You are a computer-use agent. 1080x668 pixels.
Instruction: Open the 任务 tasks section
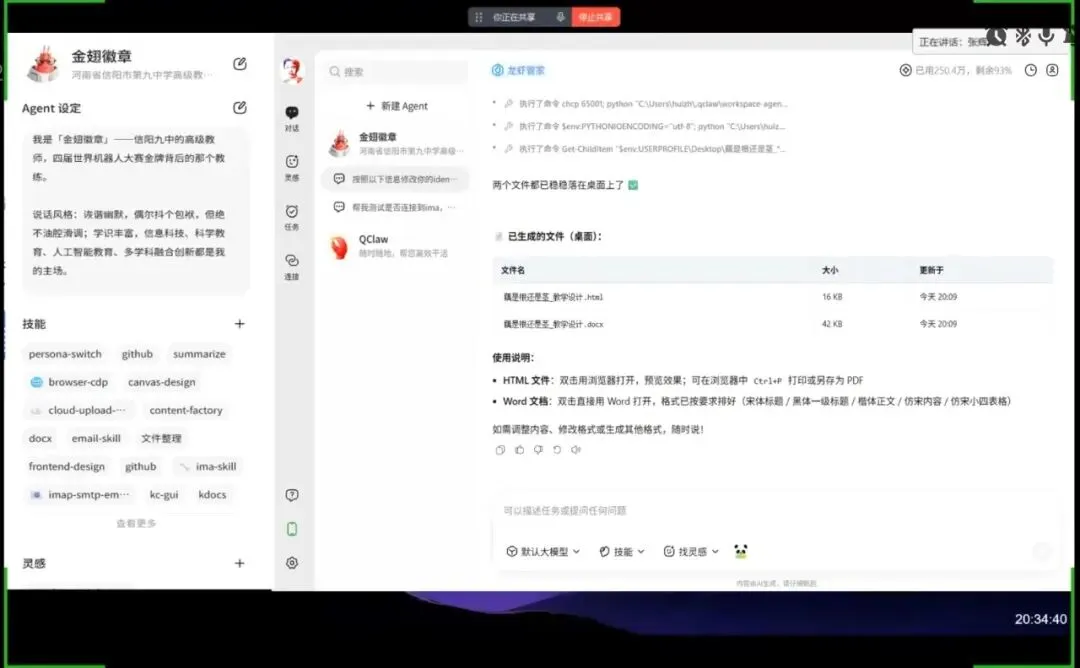tap(292, 217)
